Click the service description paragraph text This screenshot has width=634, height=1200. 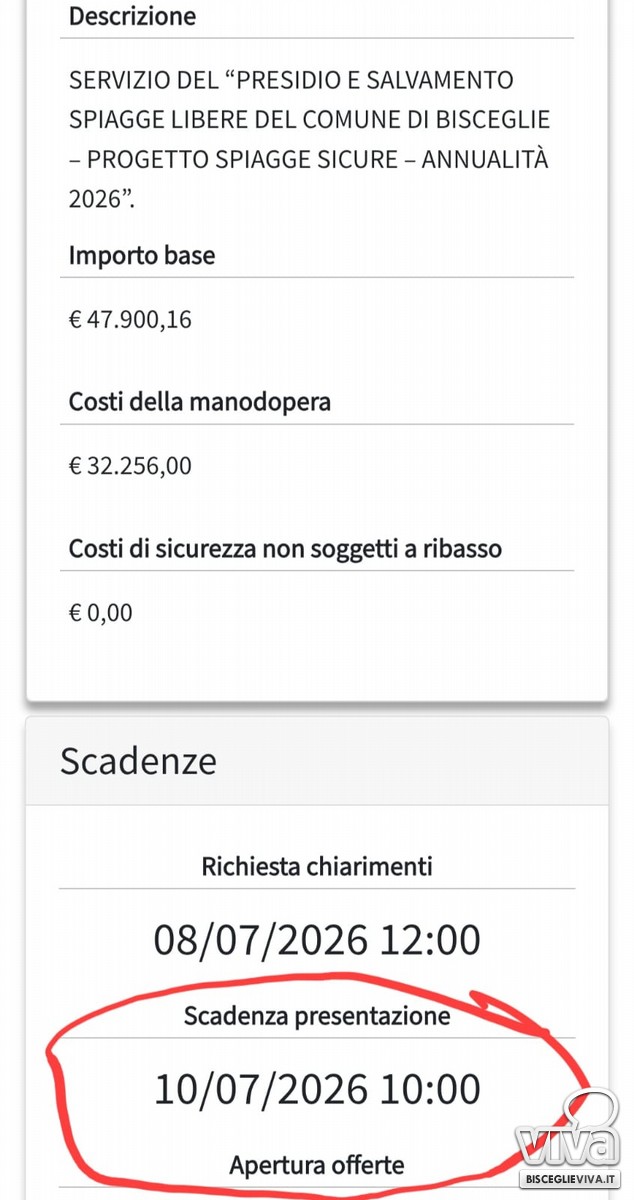[309, 139]
